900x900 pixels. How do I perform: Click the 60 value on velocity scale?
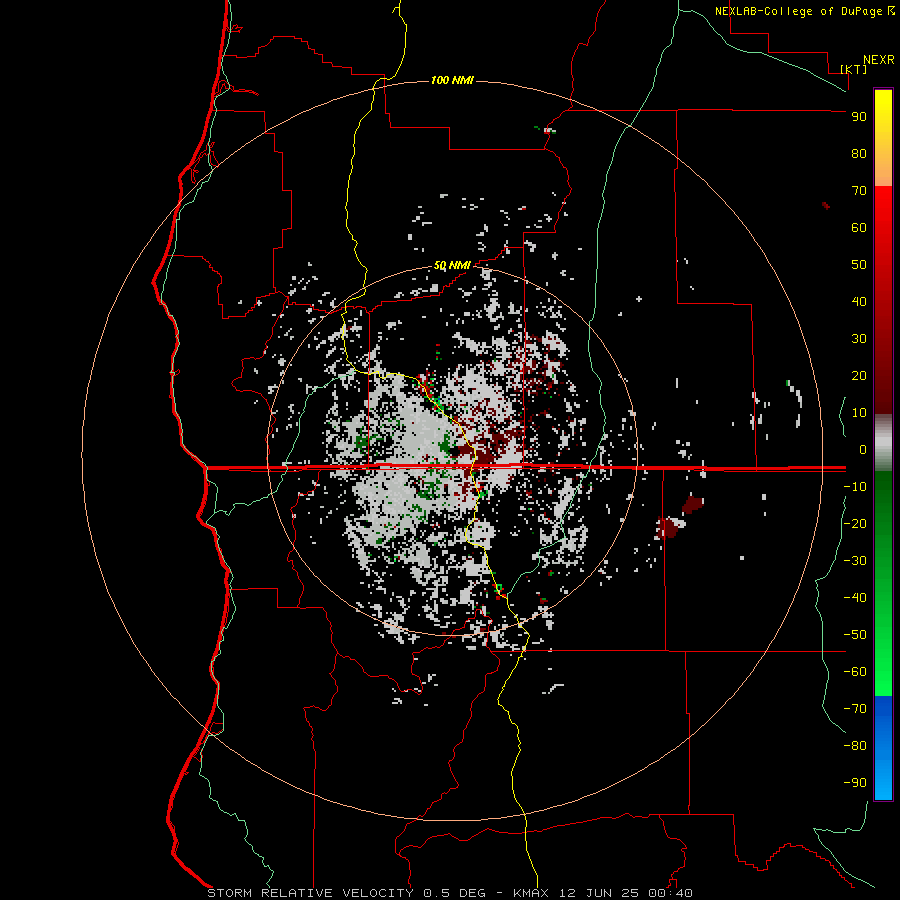point(859,227)
